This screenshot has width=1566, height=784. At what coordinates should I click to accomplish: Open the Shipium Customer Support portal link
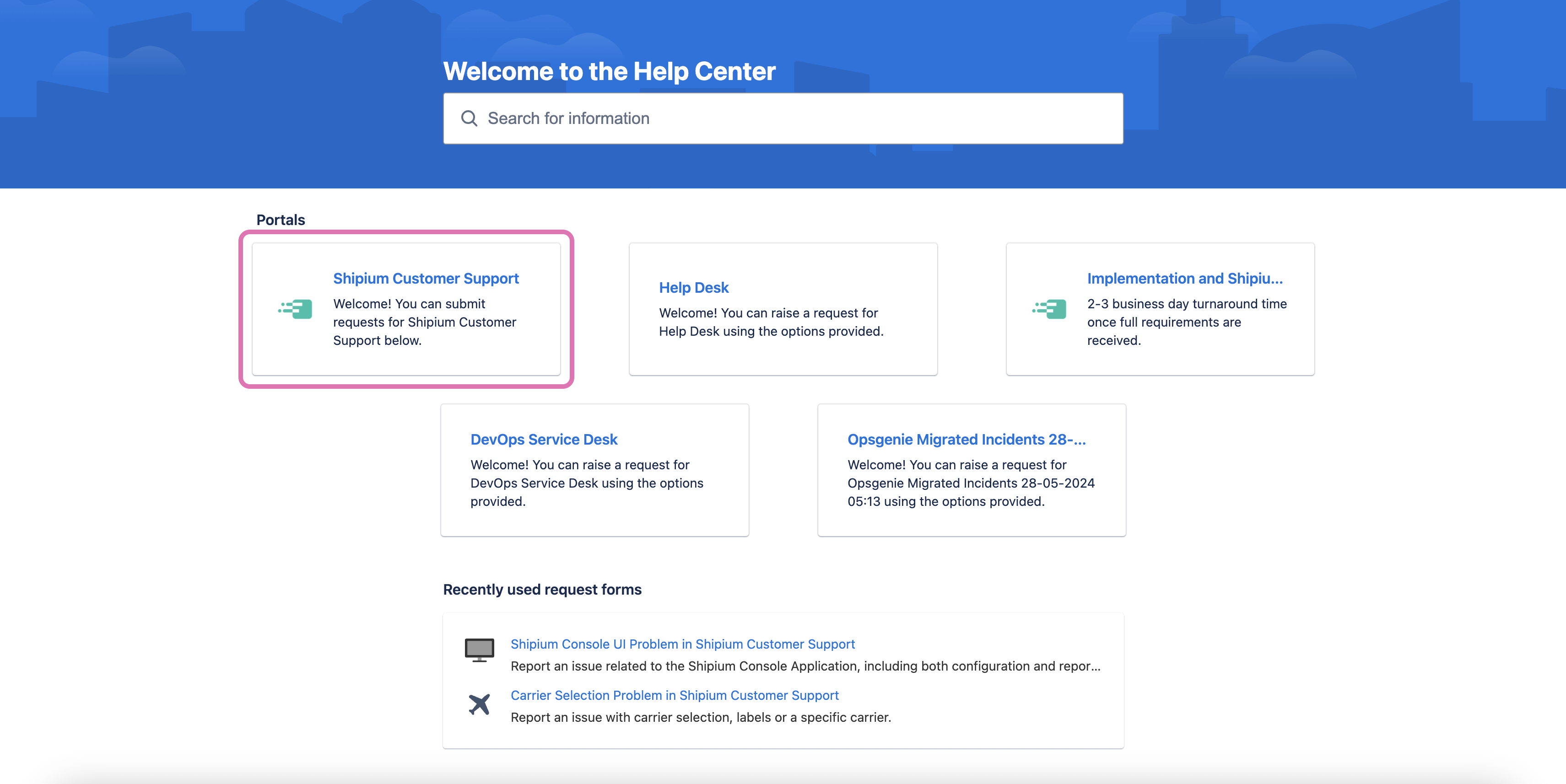(x=426, y=279)
